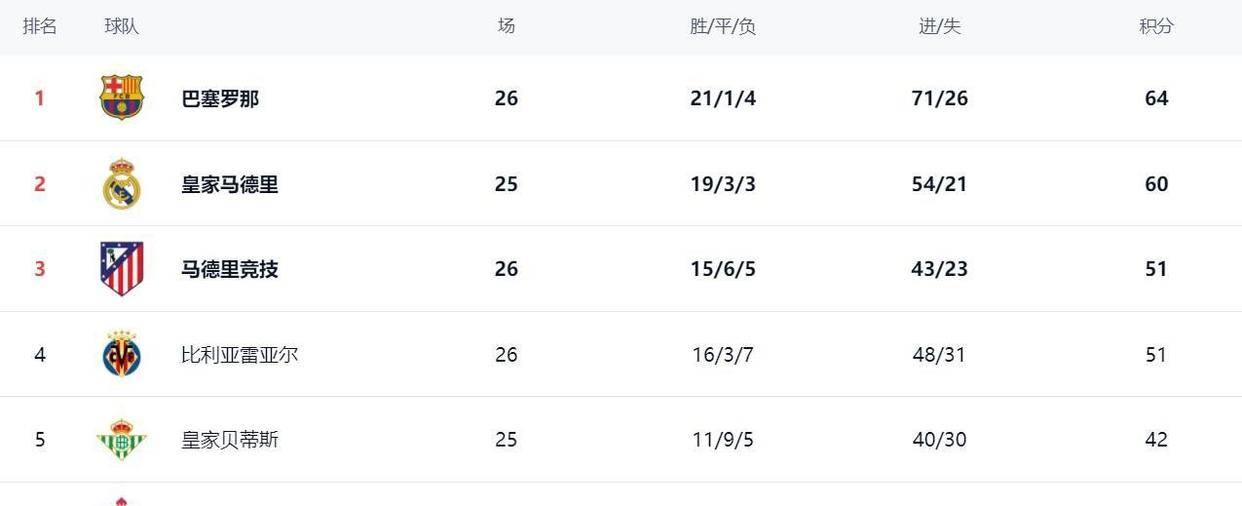Go to the 皇家贝蒂斯 team page
The image size is (1242, 506).
click(230, 440)
